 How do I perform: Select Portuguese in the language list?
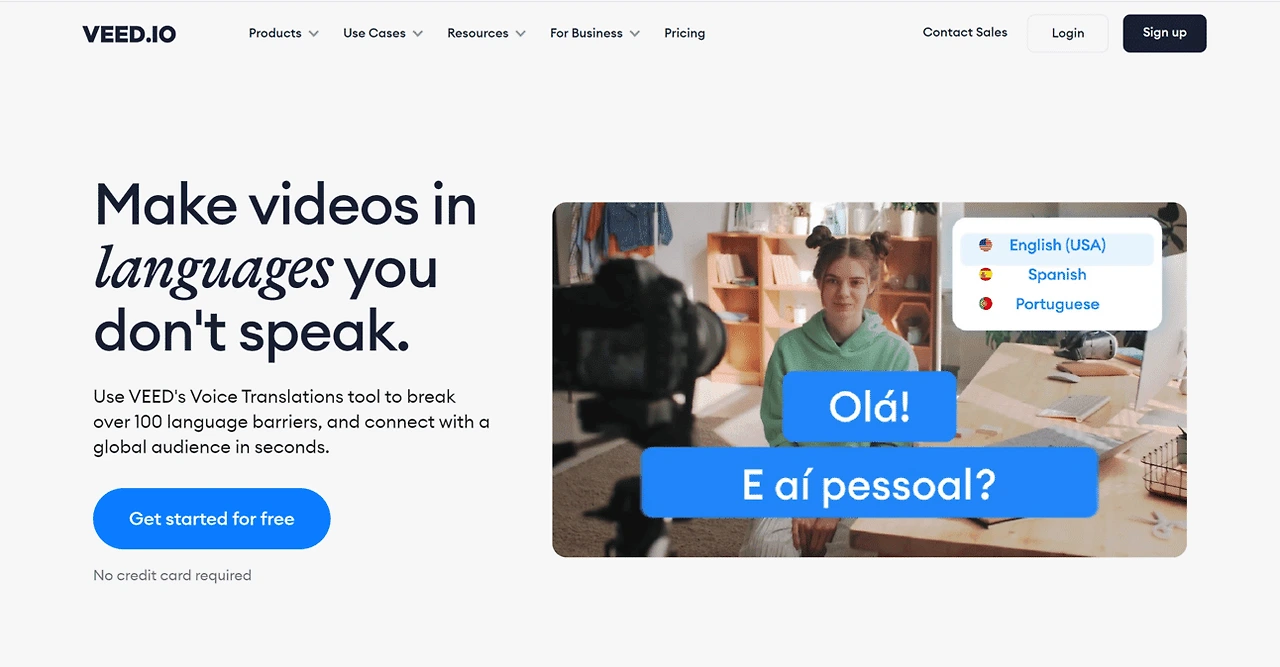[1057, 304]
